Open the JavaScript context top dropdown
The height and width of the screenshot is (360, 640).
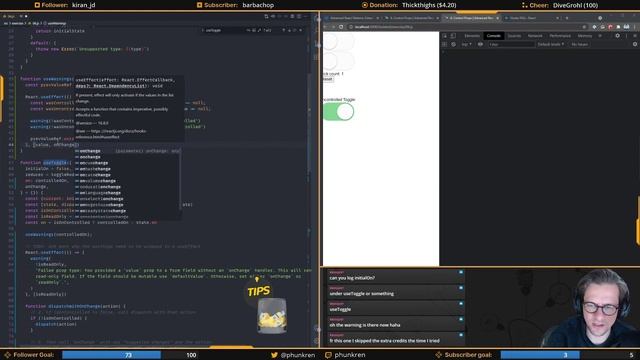pyautogui.click(x=467, y=44)
